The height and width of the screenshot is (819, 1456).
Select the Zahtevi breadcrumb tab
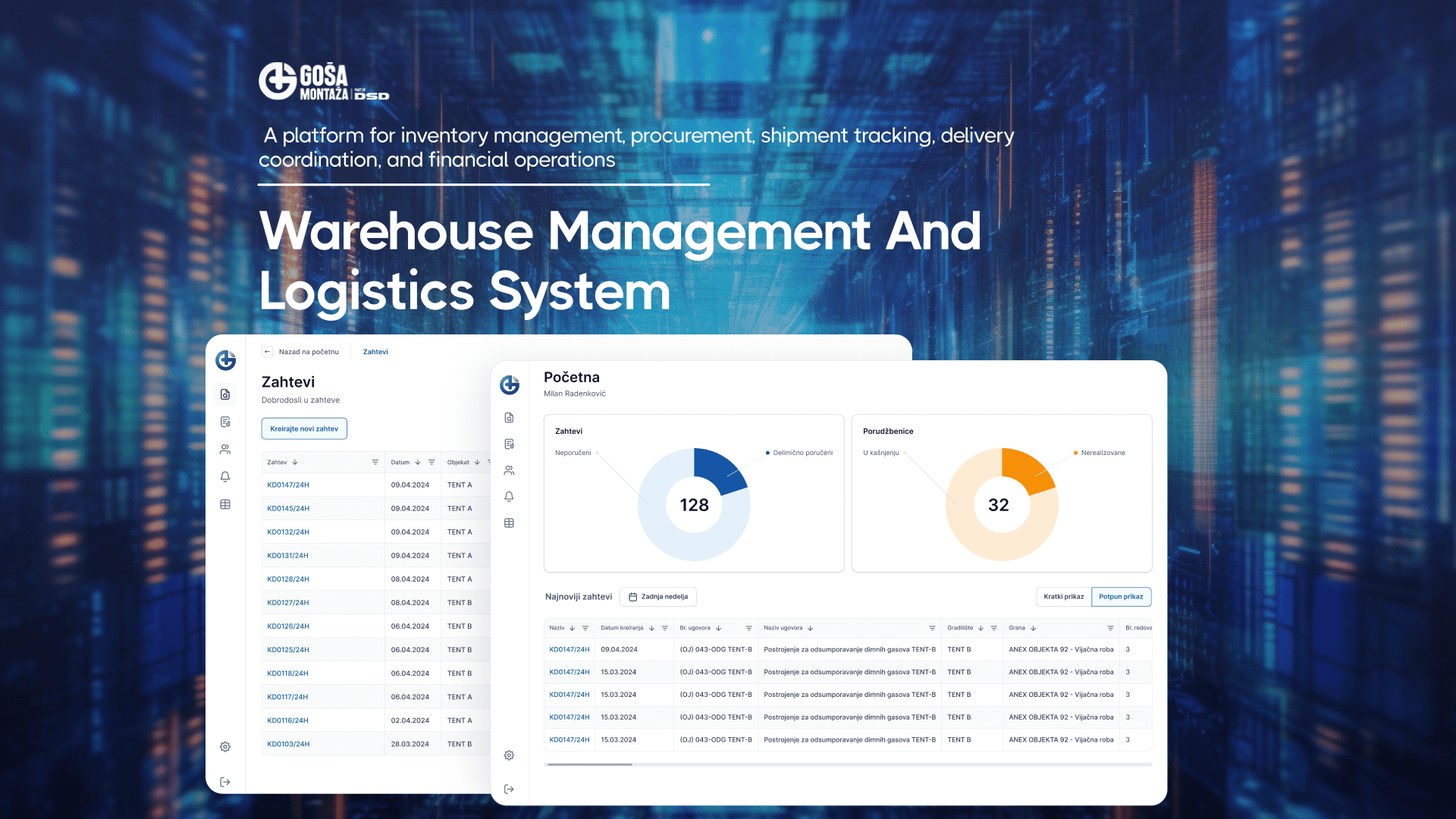pyautogui.click(x=375, y=351)
